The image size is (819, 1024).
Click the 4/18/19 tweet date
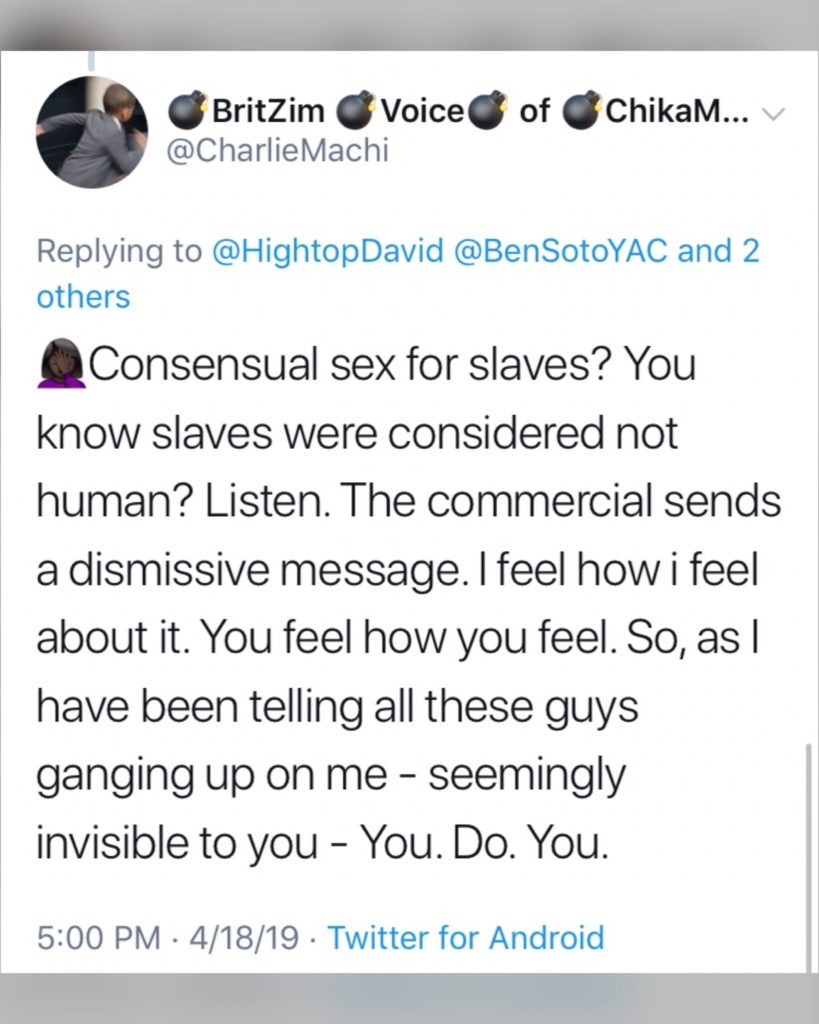(244, 938)
